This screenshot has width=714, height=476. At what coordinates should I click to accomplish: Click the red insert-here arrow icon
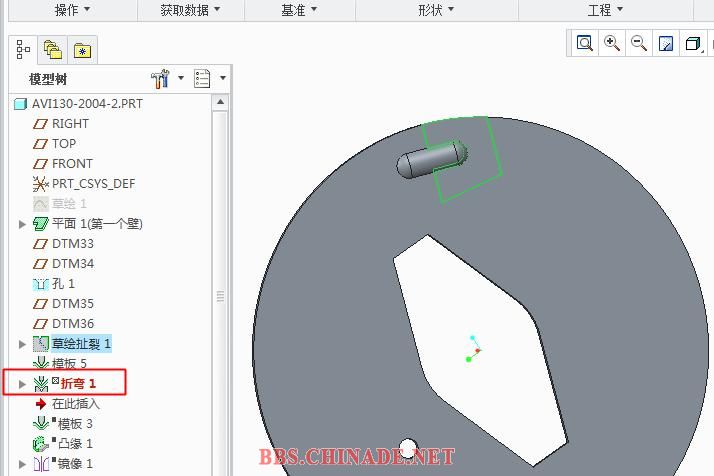coord(41,404)
